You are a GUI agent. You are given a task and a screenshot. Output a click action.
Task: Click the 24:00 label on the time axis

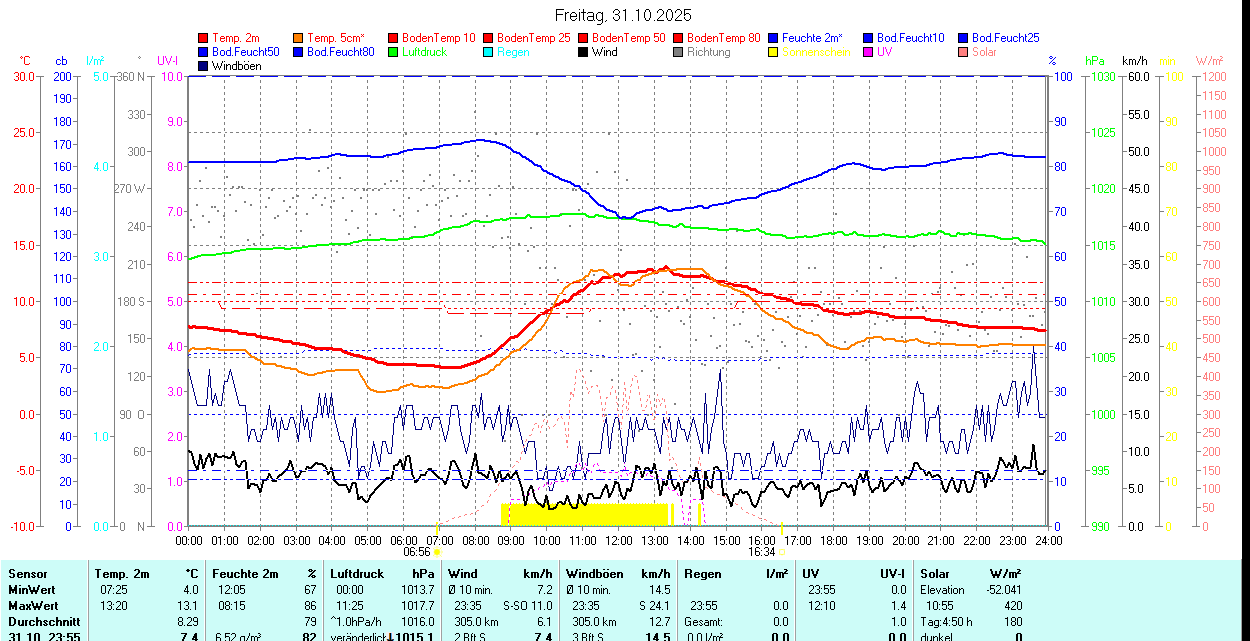point(1049,540)
